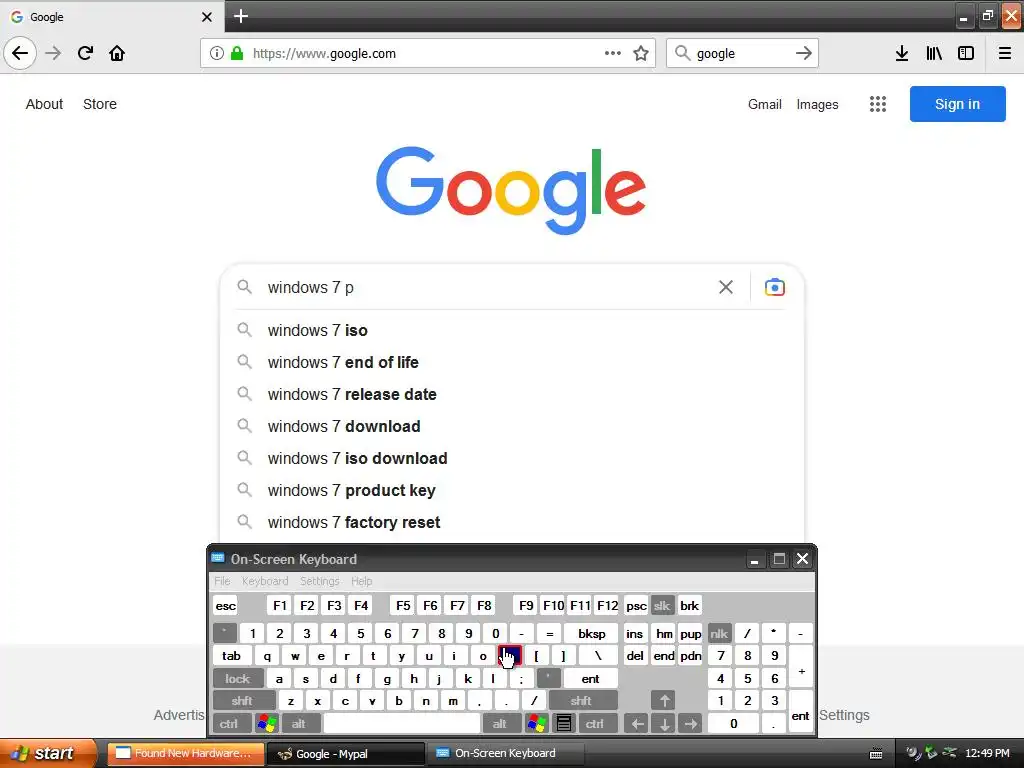Switch to On-Screen Keyboard taskbar item
The width and height of the screenshot is (1024, 768).
[x=505, y=754]
